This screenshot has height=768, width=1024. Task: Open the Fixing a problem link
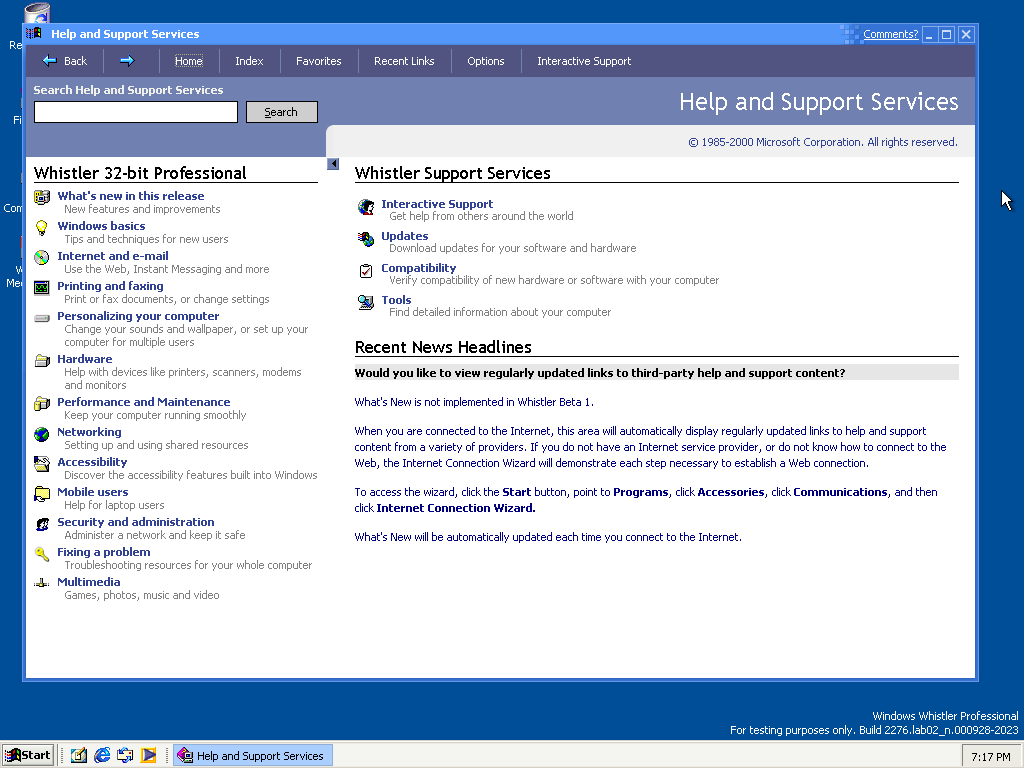pyautogui.click(x=103, y=552)
